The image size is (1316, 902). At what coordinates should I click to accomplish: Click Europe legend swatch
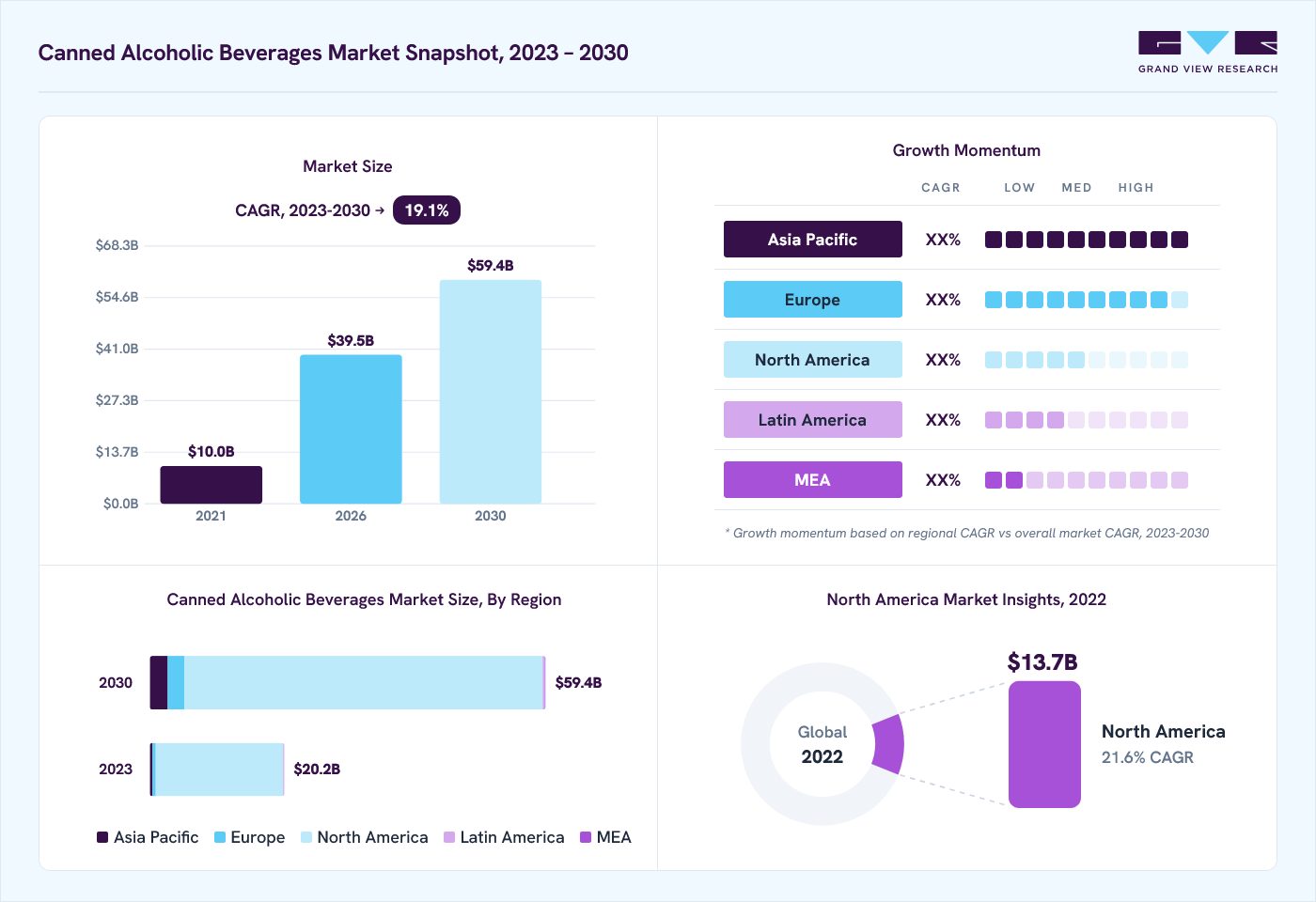pyautogui.click(x=220, y=837)
